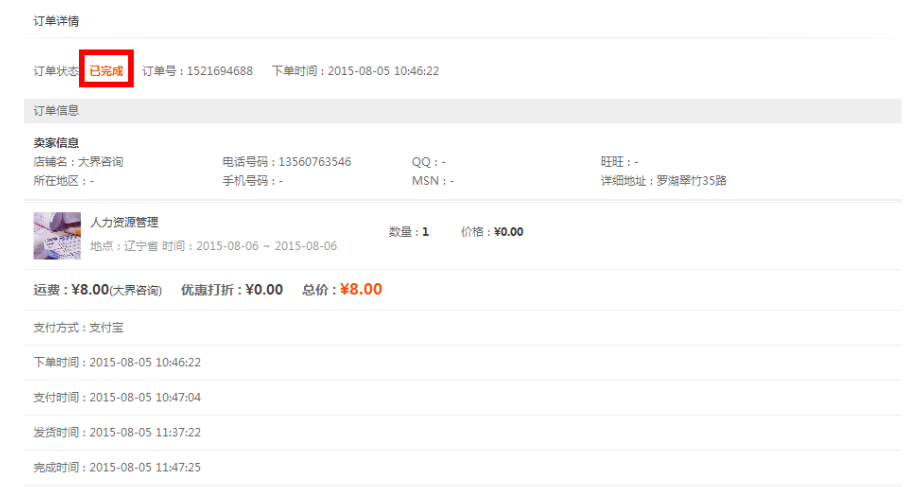Open the 人力资源管理 product title link

point(124,222)
